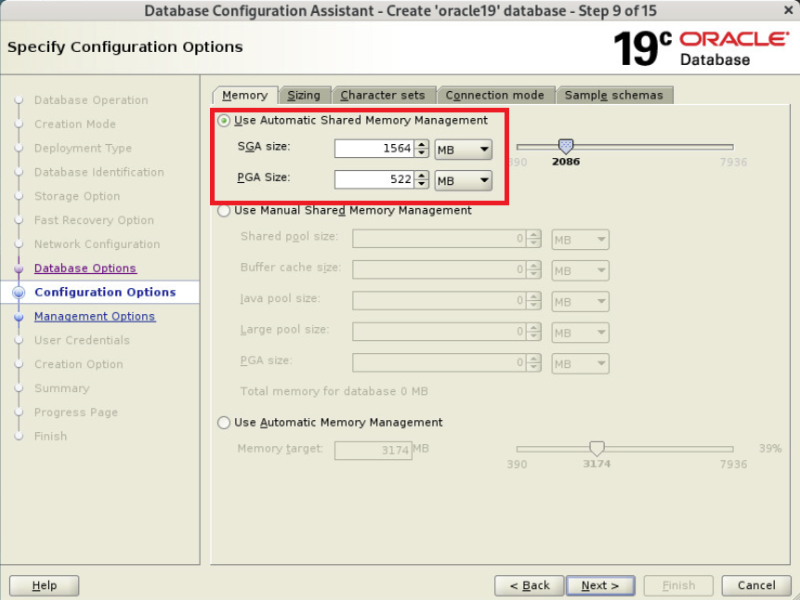Click Storage Option step label
800x600 pixels.
tap(77, 196)
